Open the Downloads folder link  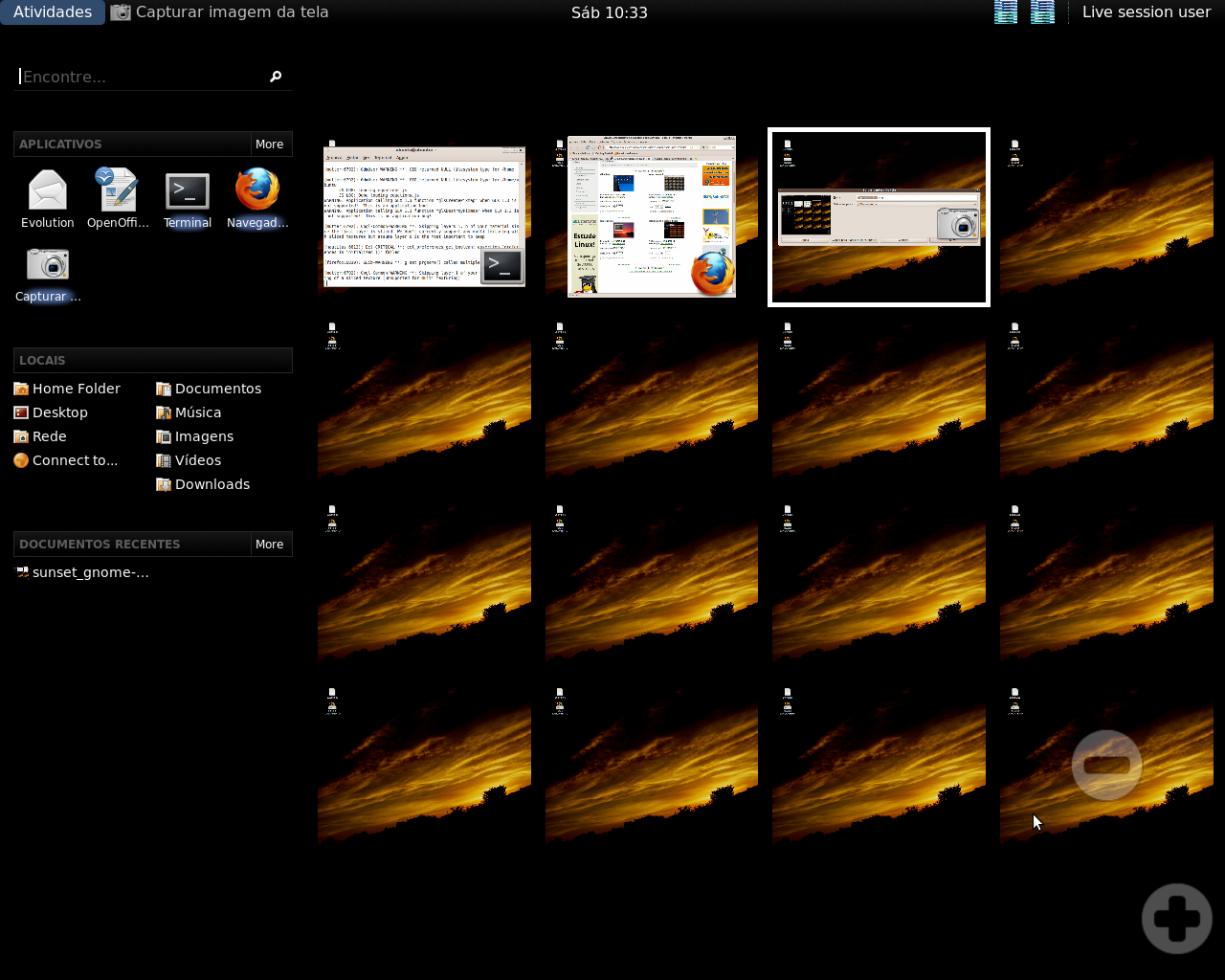coord(203,484)
